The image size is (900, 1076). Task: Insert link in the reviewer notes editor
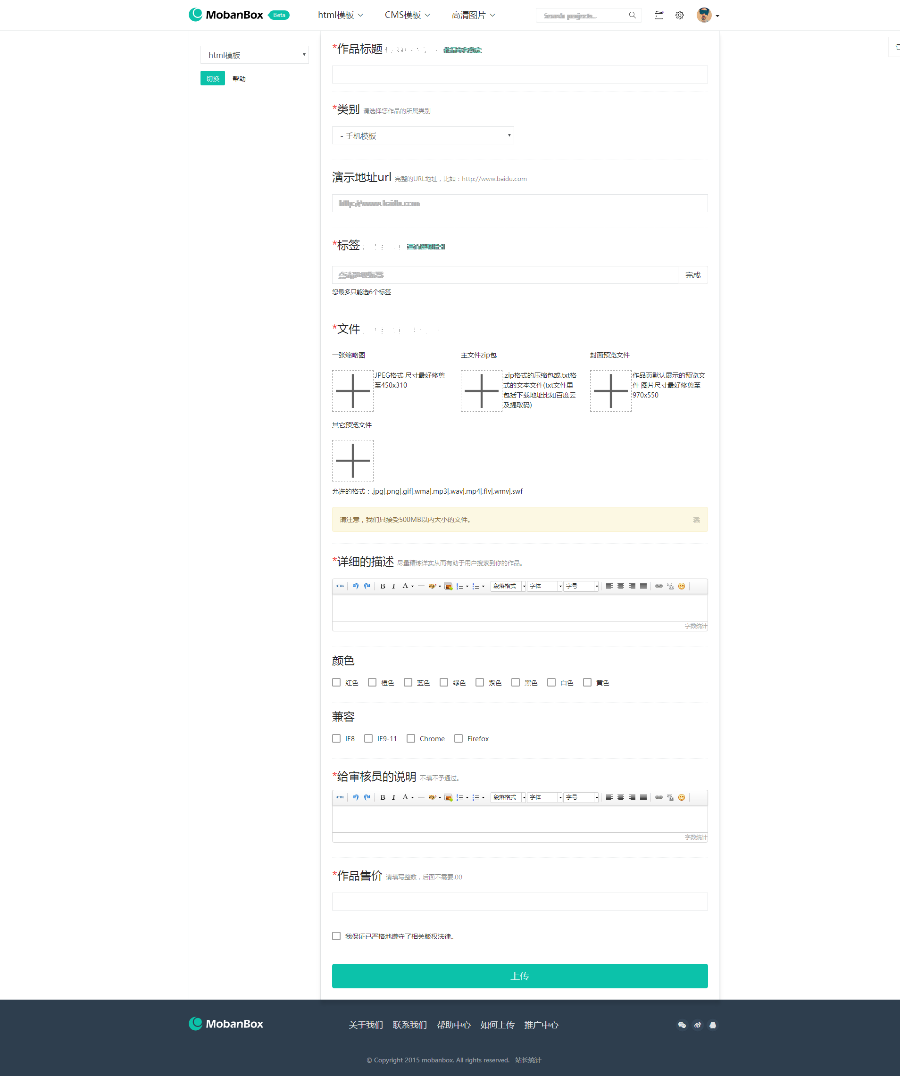tap(659, 797)
